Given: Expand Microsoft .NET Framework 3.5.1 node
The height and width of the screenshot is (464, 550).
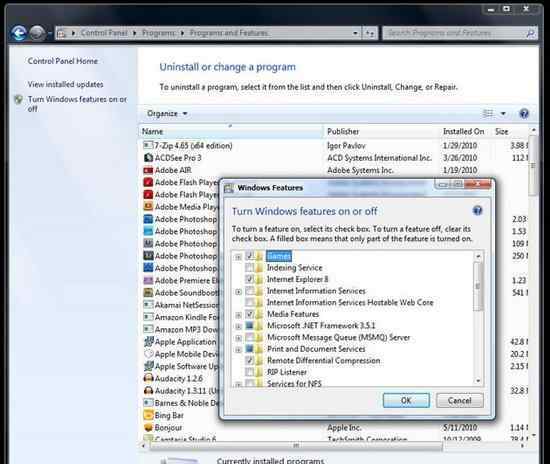Looking at the screenshot, I should [x=239, y=326].
